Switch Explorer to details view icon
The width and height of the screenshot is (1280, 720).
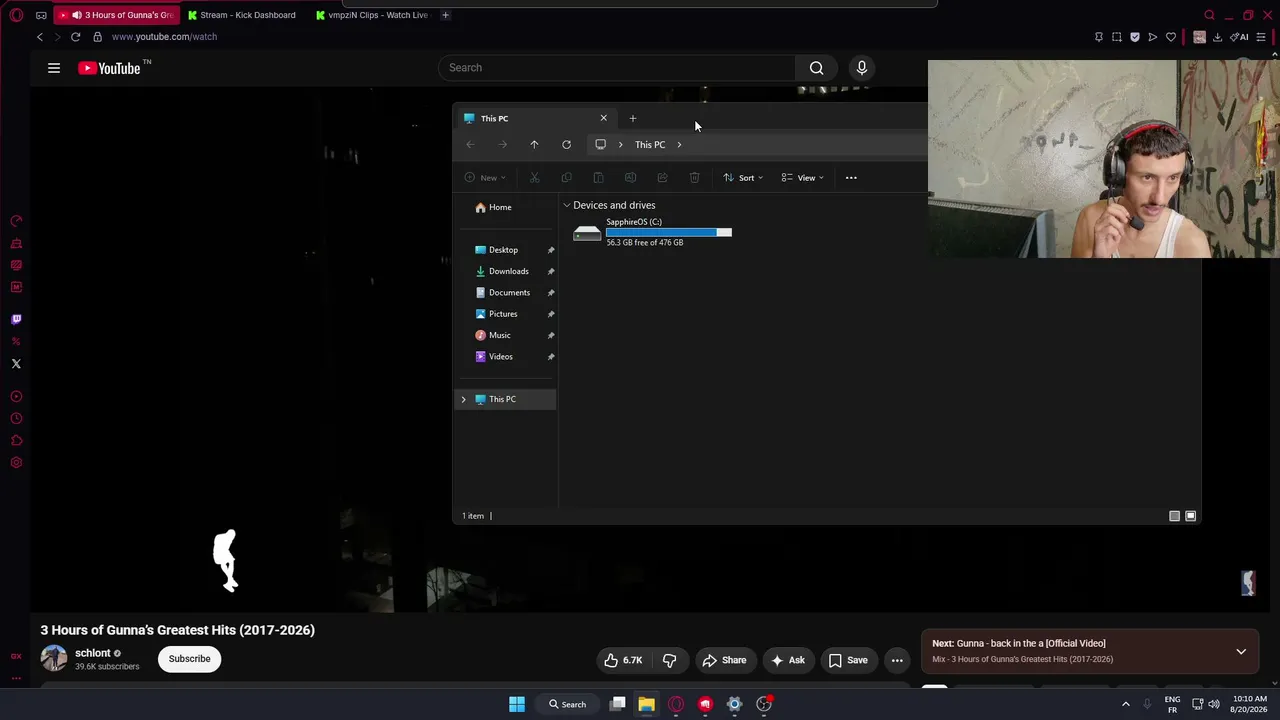coord(1174,516)
